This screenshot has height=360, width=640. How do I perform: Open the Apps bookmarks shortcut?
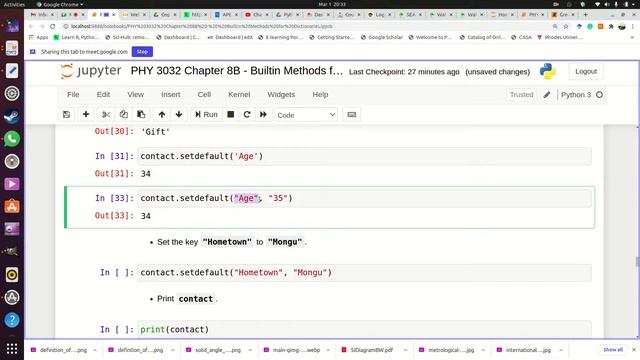[x=39, y=37]
